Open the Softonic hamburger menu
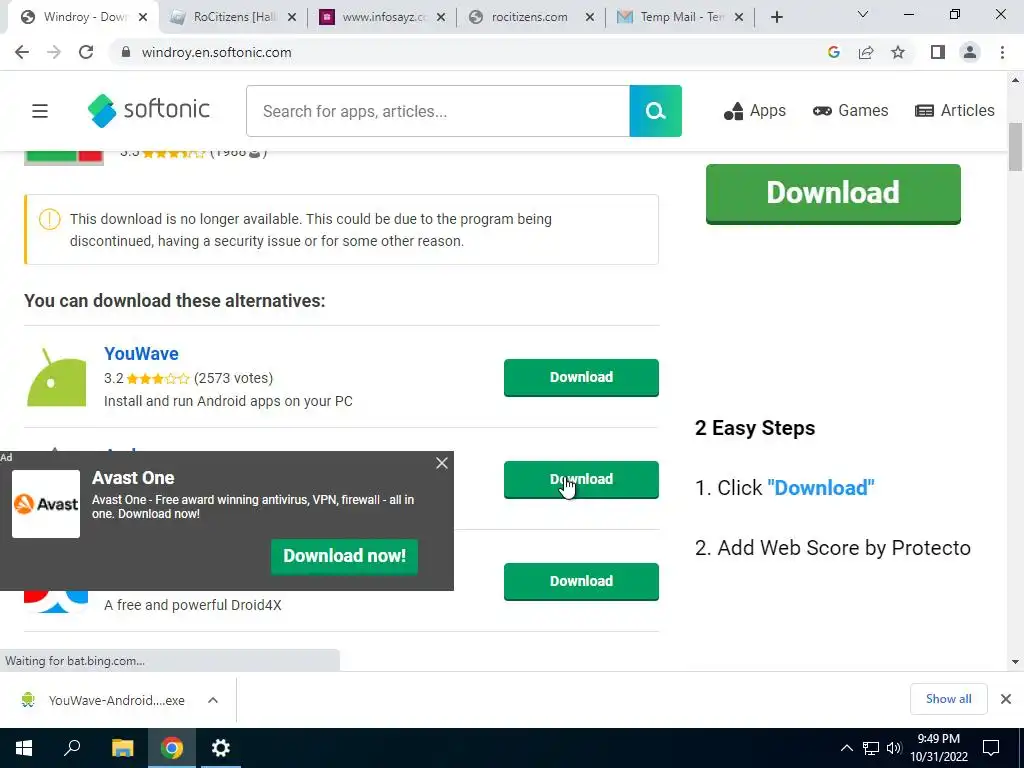1024x768 pixels. [40, 111]
